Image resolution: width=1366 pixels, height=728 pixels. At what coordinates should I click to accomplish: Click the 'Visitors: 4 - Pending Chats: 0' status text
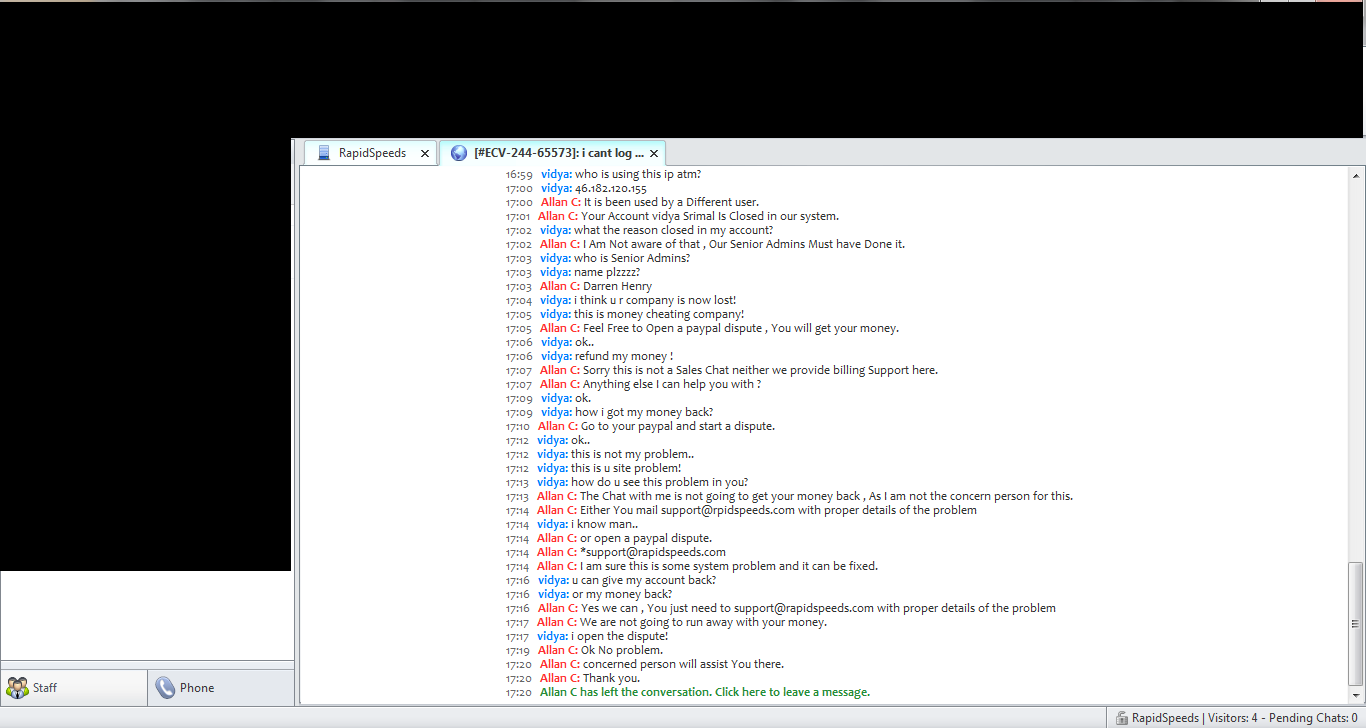pyautogui.click(x=1285, y=718)
